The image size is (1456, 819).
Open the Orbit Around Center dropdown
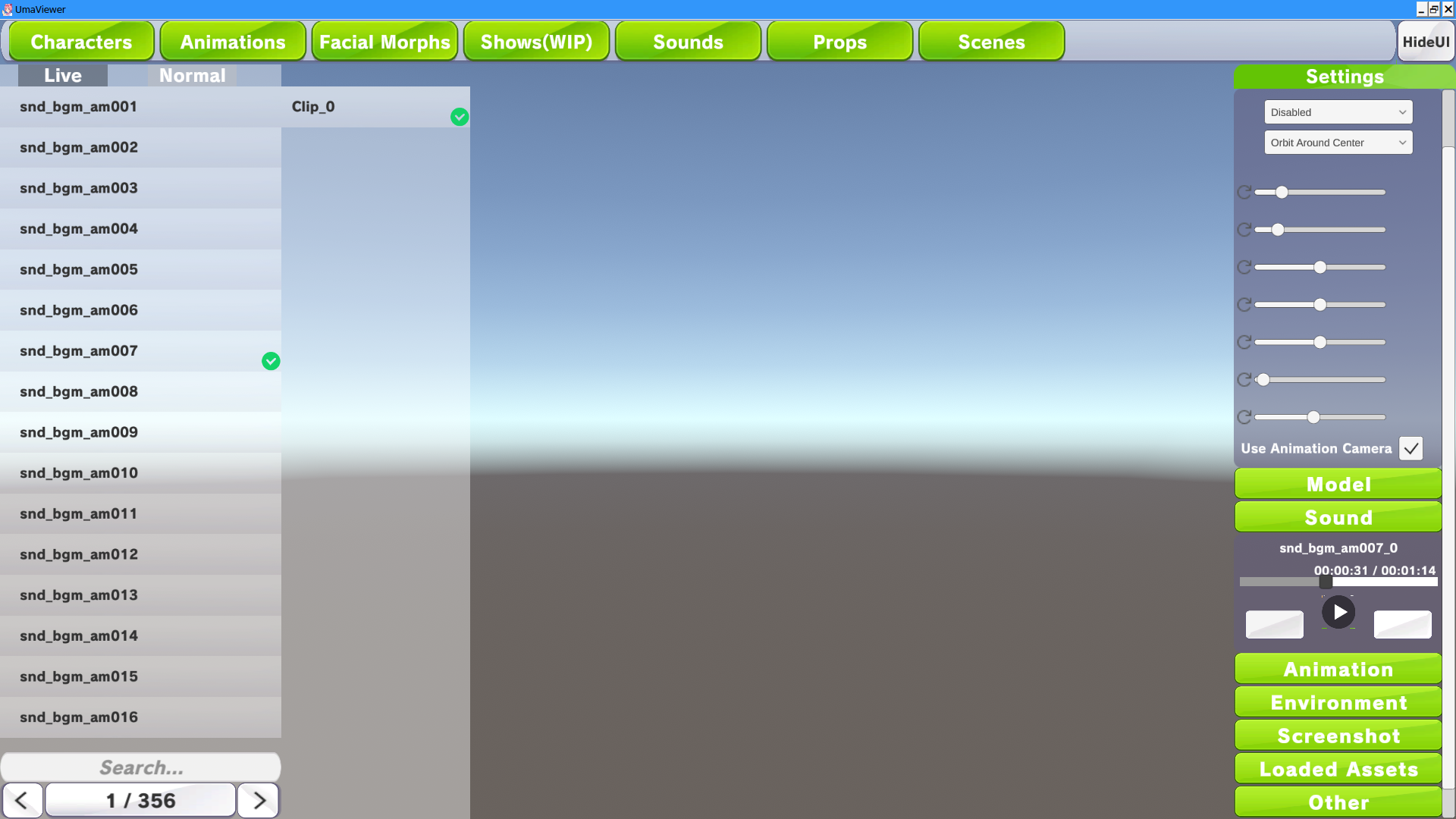coord(1338,143)
